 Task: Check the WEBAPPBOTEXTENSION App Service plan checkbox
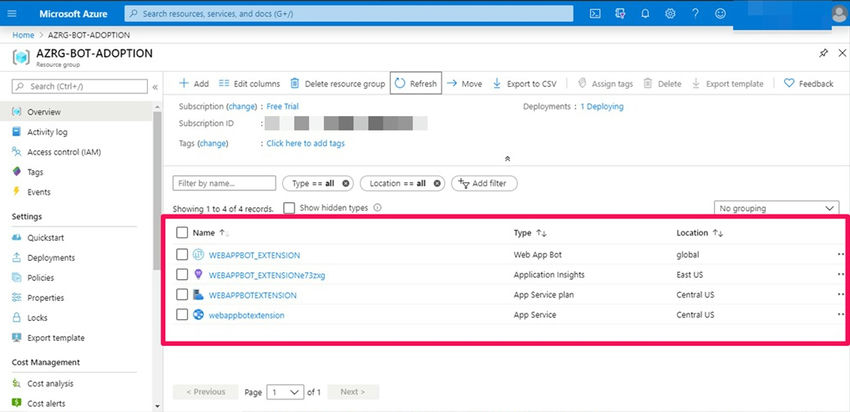(x=182, y=294)
